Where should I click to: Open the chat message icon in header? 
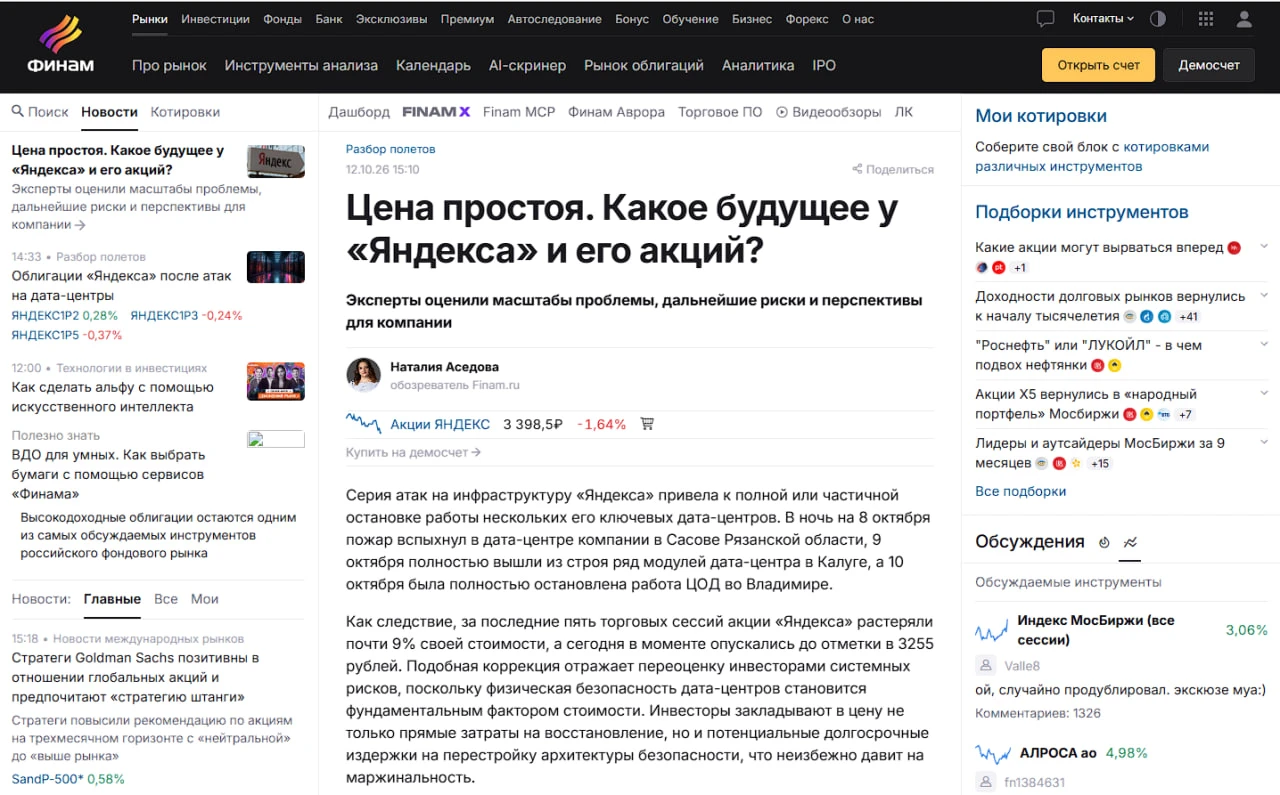pyautogui.click(x=1046, y=18)
